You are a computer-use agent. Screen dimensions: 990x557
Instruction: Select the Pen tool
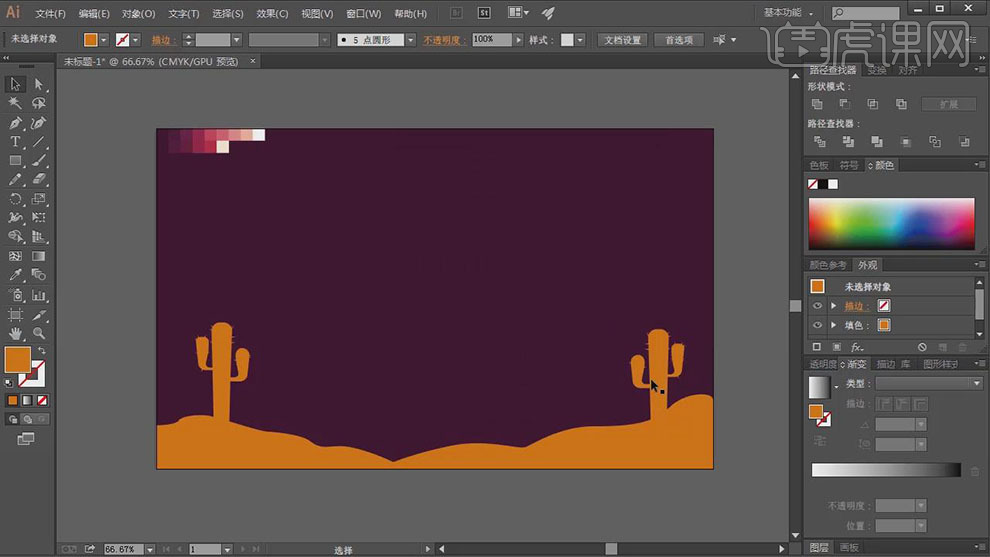point(16,123)
